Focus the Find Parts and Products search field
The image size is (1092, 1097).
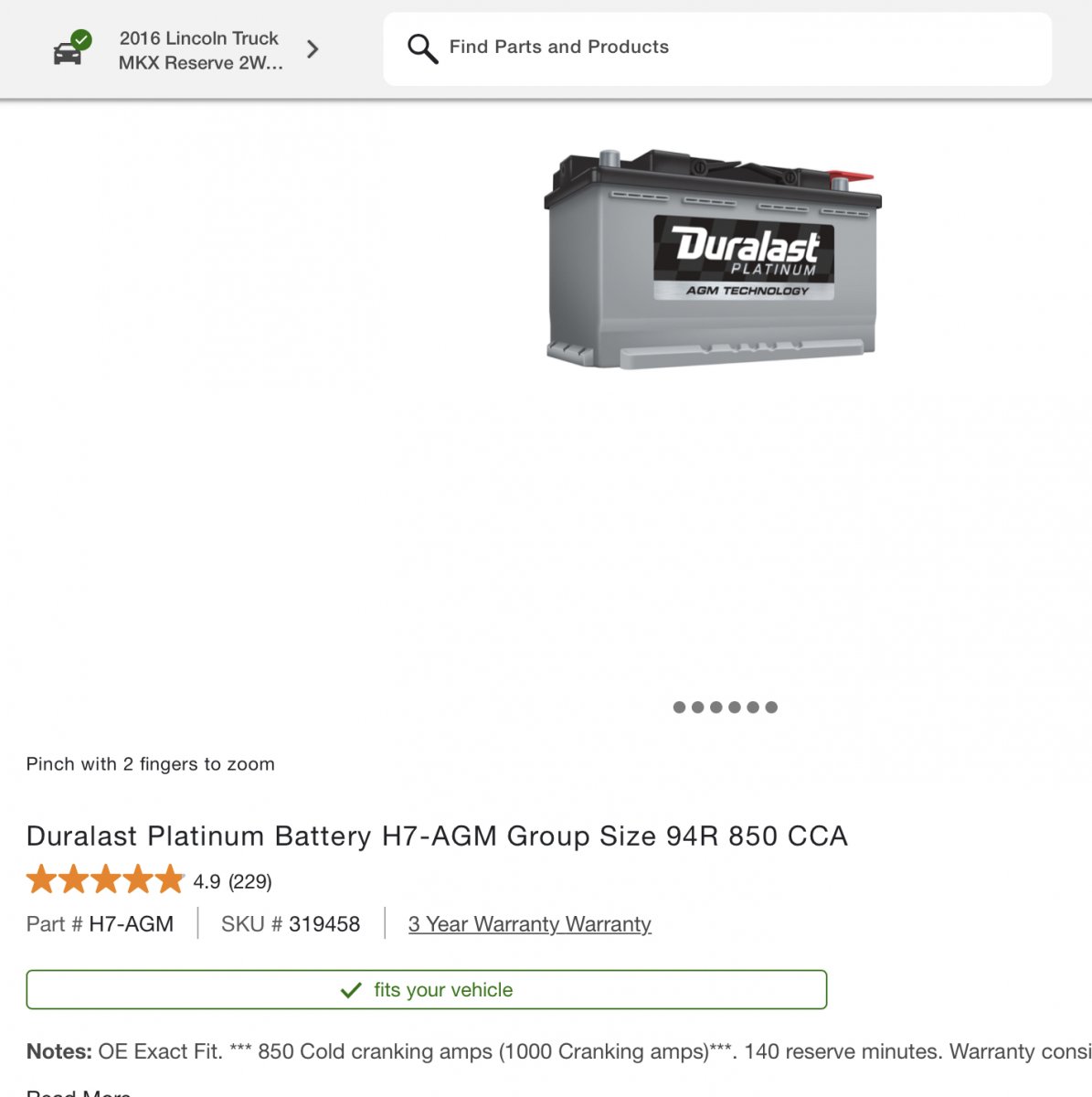click(717, 48)
